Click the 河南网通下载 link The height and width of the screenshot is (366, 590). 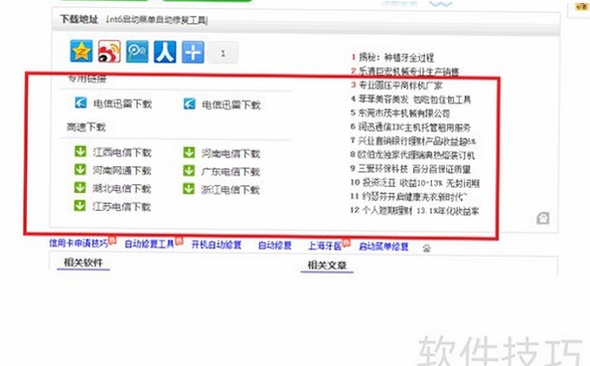pos(122,170)
